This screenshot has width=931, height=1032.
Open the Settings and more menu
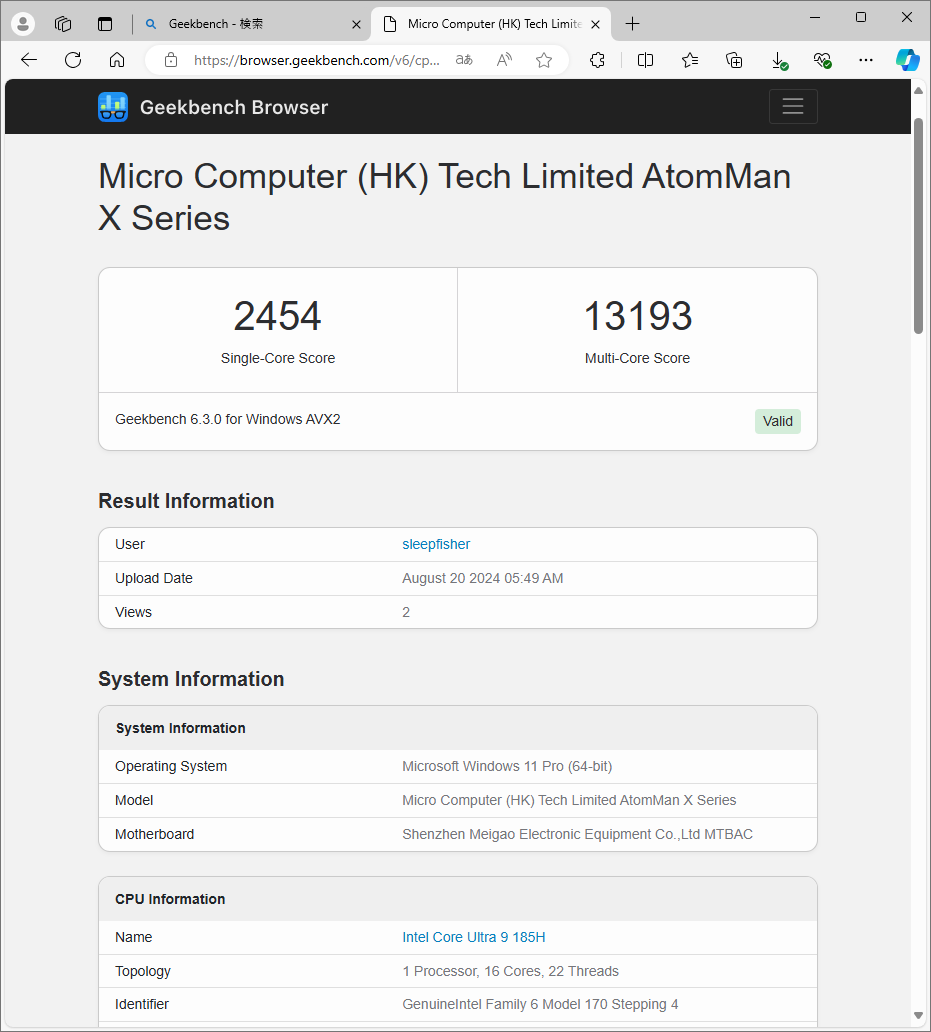[x=866, y=60]
